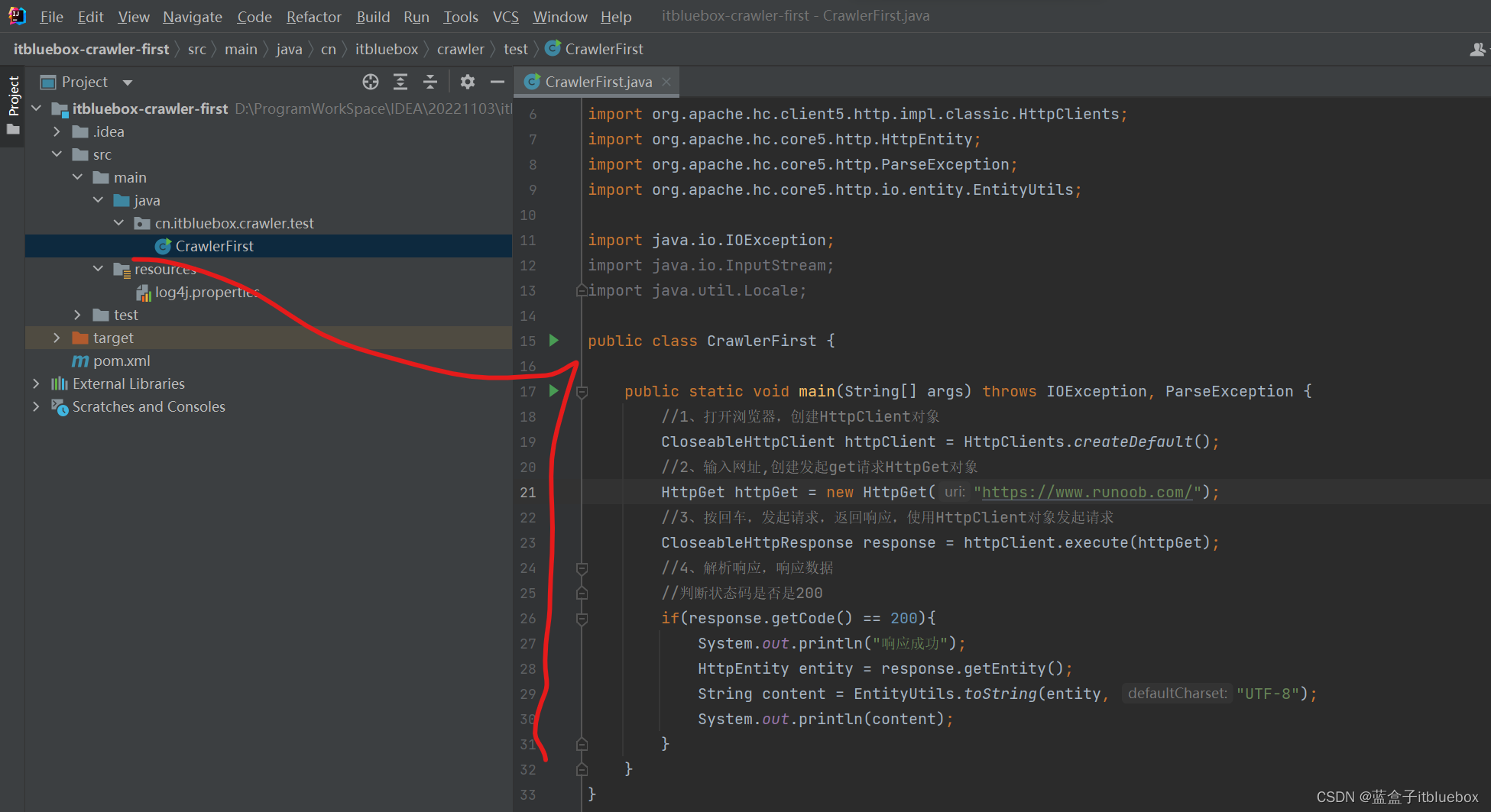This screenshot has width=1491, height=812.
Task: Open the View menu
Action: (134, 17)
